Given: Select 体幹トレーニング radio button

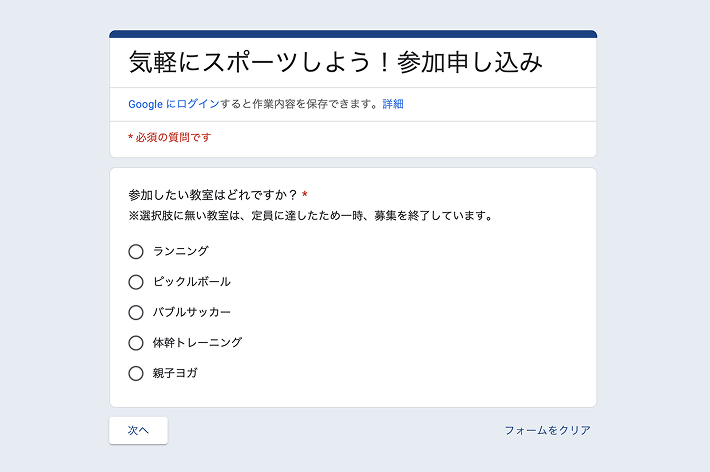Looking at the screenshot, I should click(136, 343).
